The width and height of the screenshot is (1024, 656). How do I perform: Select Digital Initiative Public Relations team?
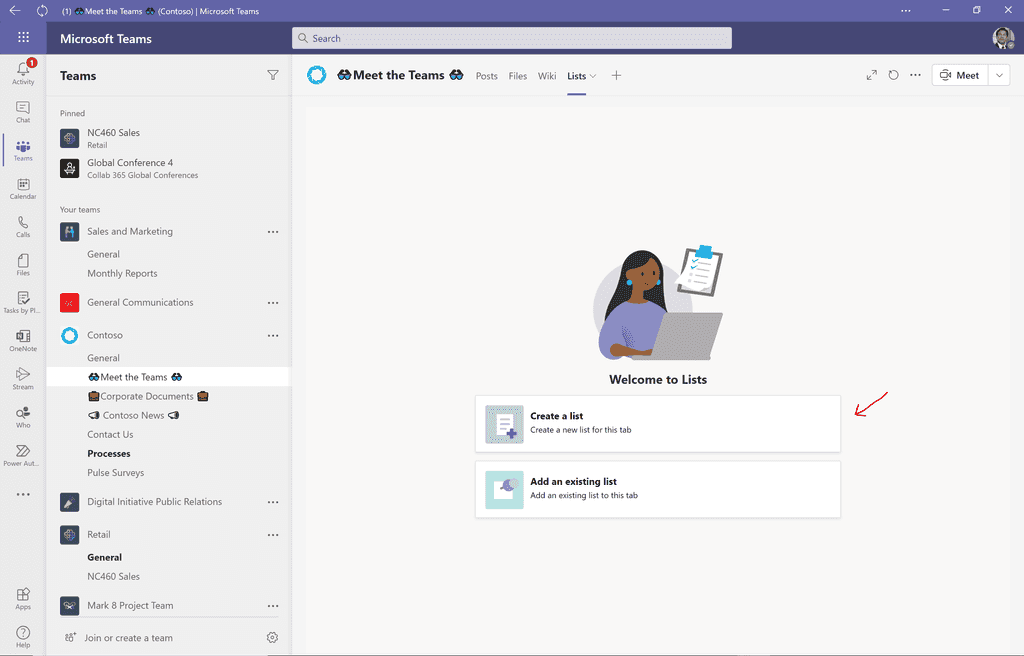(x=157, y=502)
